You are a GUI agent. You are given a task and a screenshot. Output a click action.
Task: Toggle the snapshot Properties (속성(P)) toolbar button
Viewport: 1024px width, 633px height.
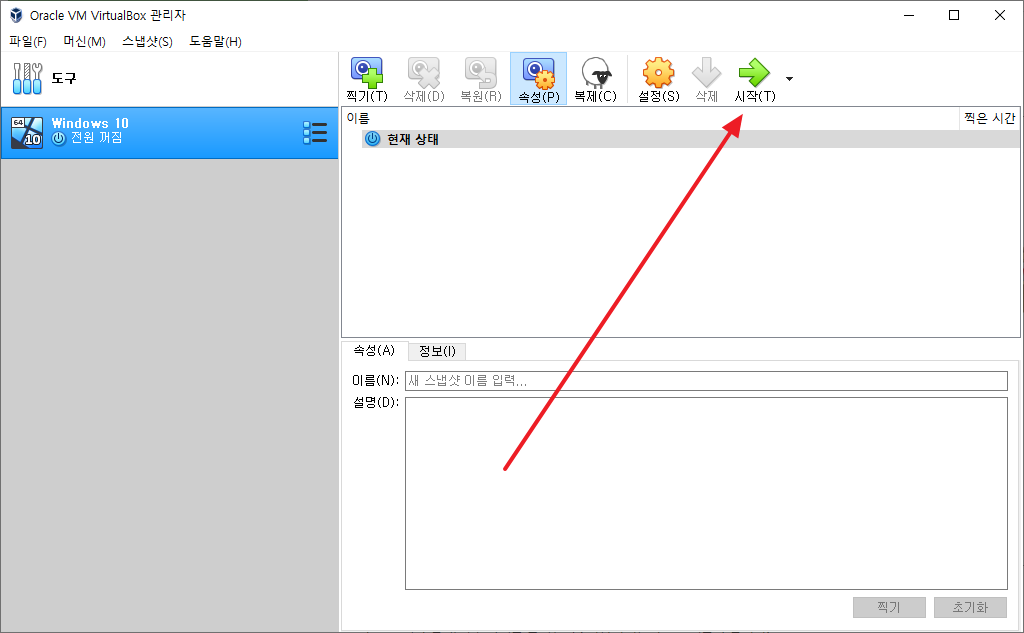point(538,79)
